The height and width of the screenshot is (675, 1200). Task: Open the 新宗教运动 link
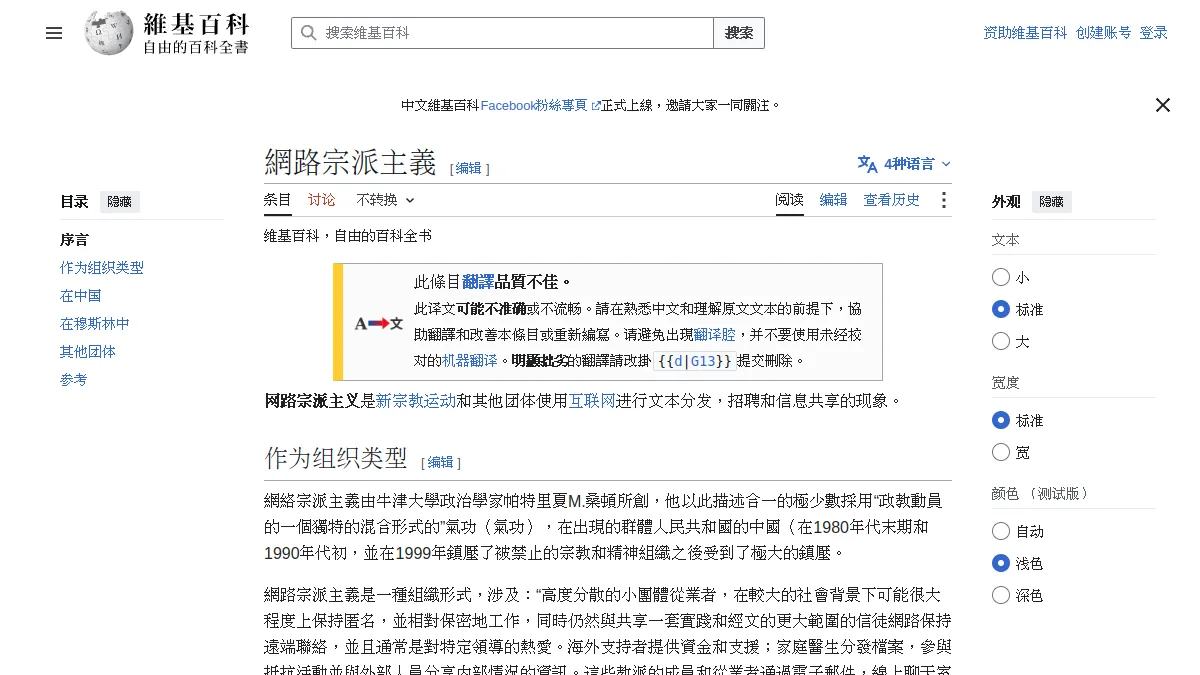point(416,401)
